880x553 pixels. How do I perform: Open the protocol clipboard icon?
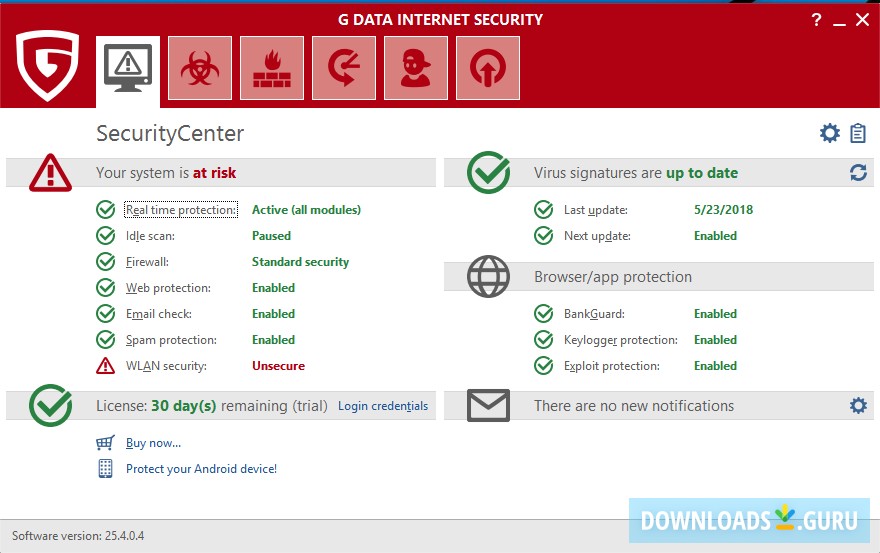[858, 133]
